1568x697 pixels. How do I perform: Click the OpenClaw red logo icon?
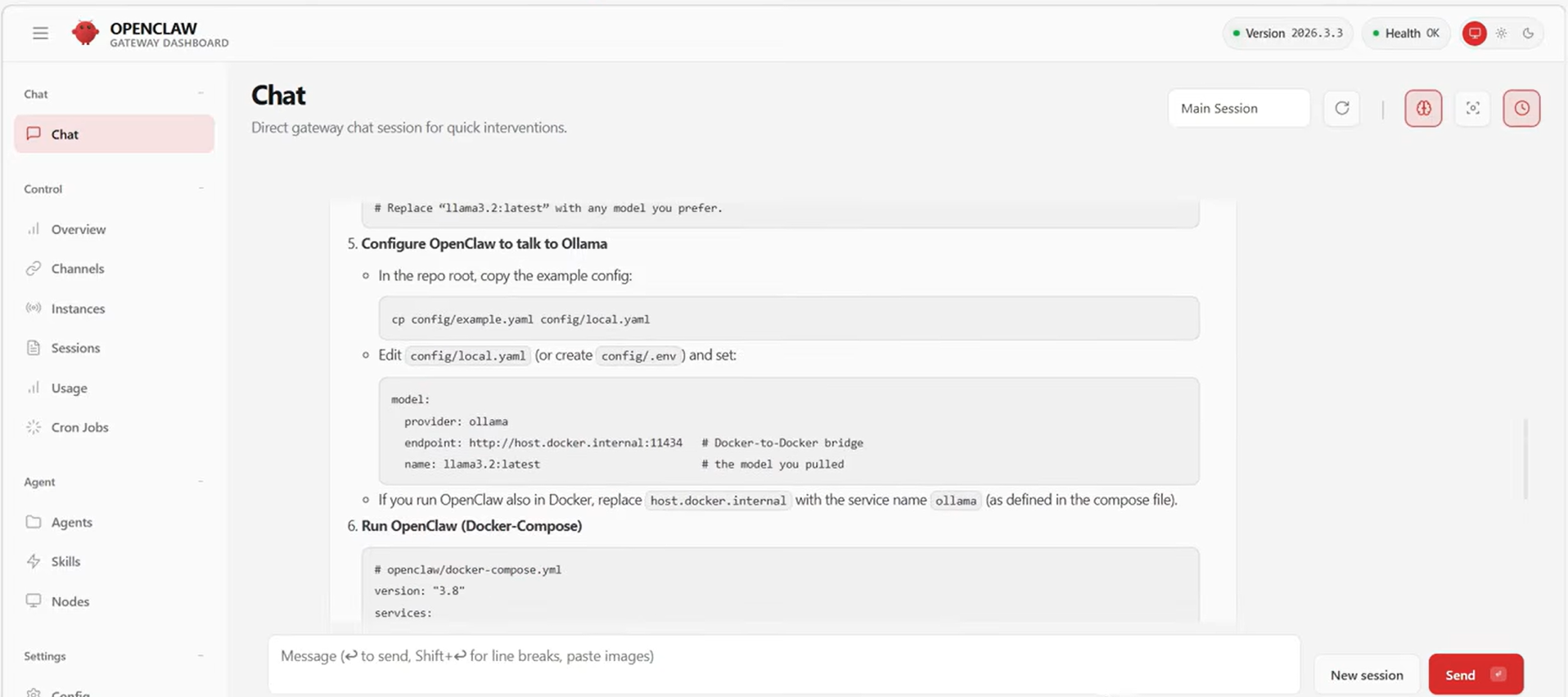pyautogui.click(x=85, y=33)
